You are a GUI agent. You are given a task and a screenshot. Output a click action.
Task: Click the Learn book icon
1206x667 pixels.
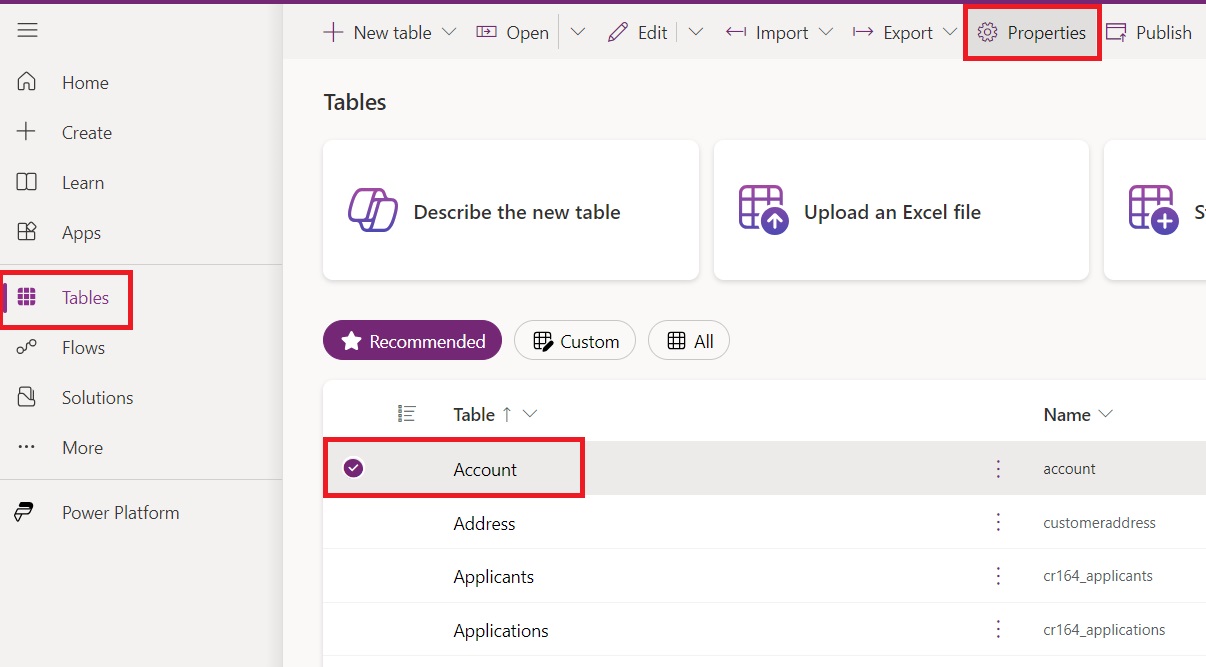pos(27,182)
